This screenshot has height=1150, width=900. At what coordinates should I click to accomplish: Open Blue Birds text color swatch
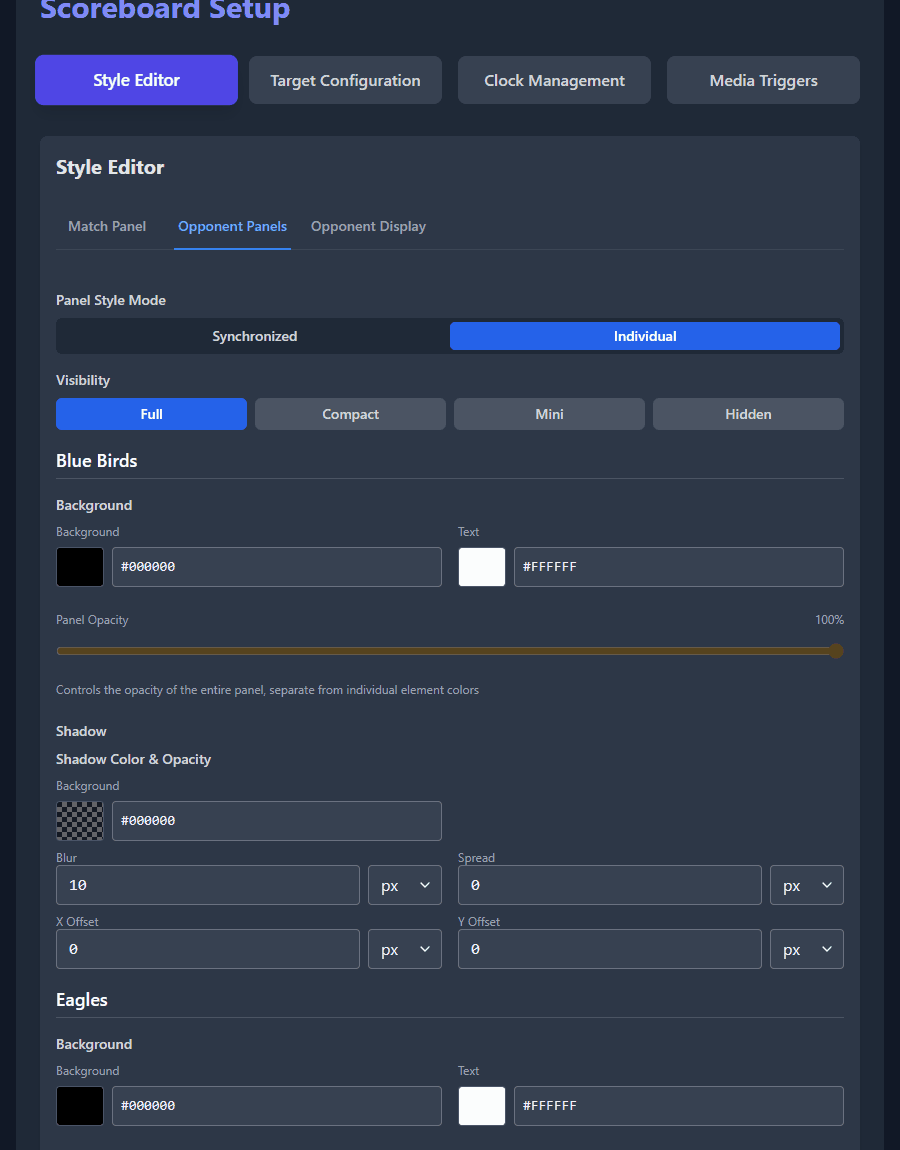point(482,567)
